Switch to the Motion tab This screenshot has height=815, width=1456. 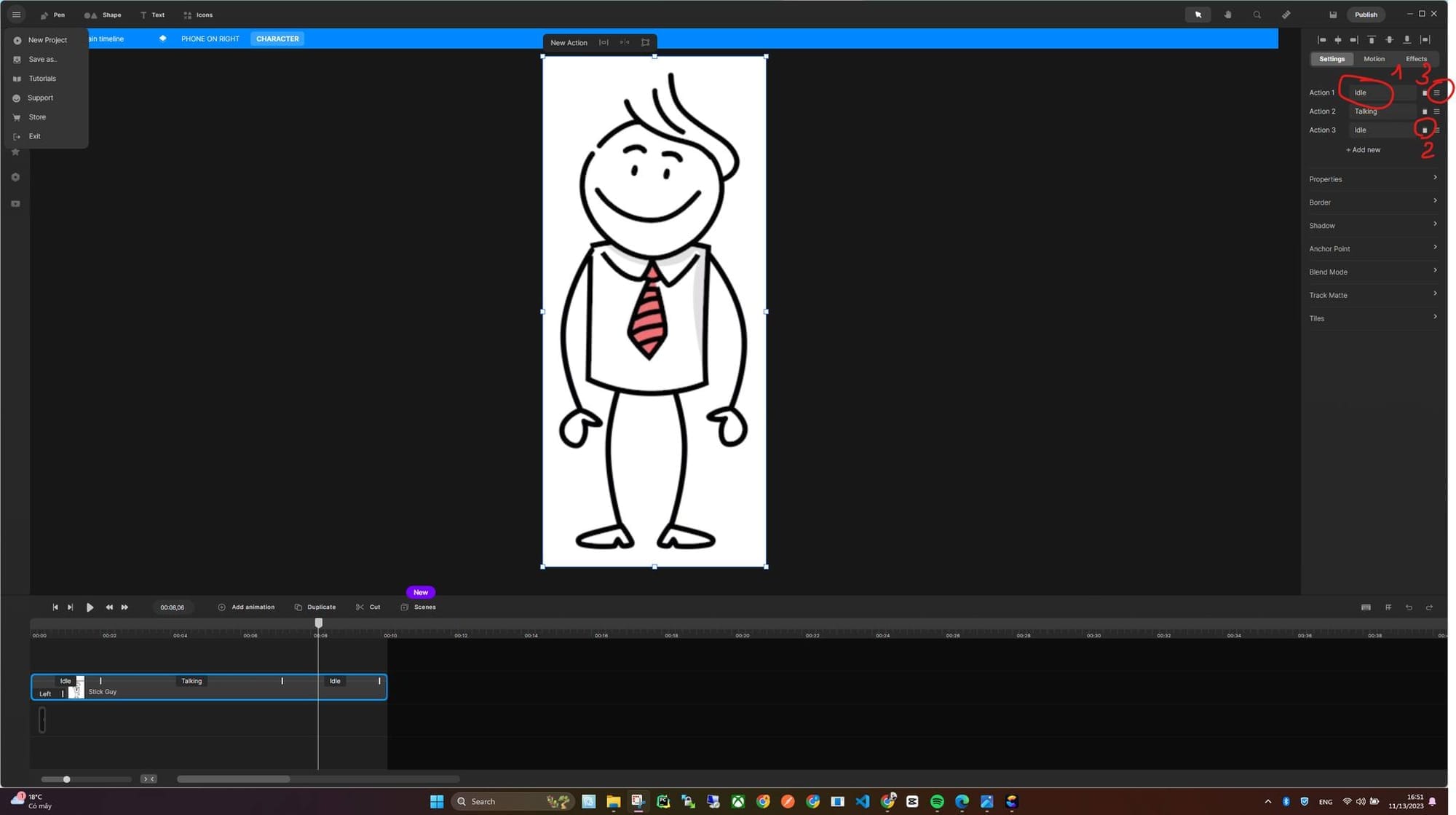(x=1374, y=59)
